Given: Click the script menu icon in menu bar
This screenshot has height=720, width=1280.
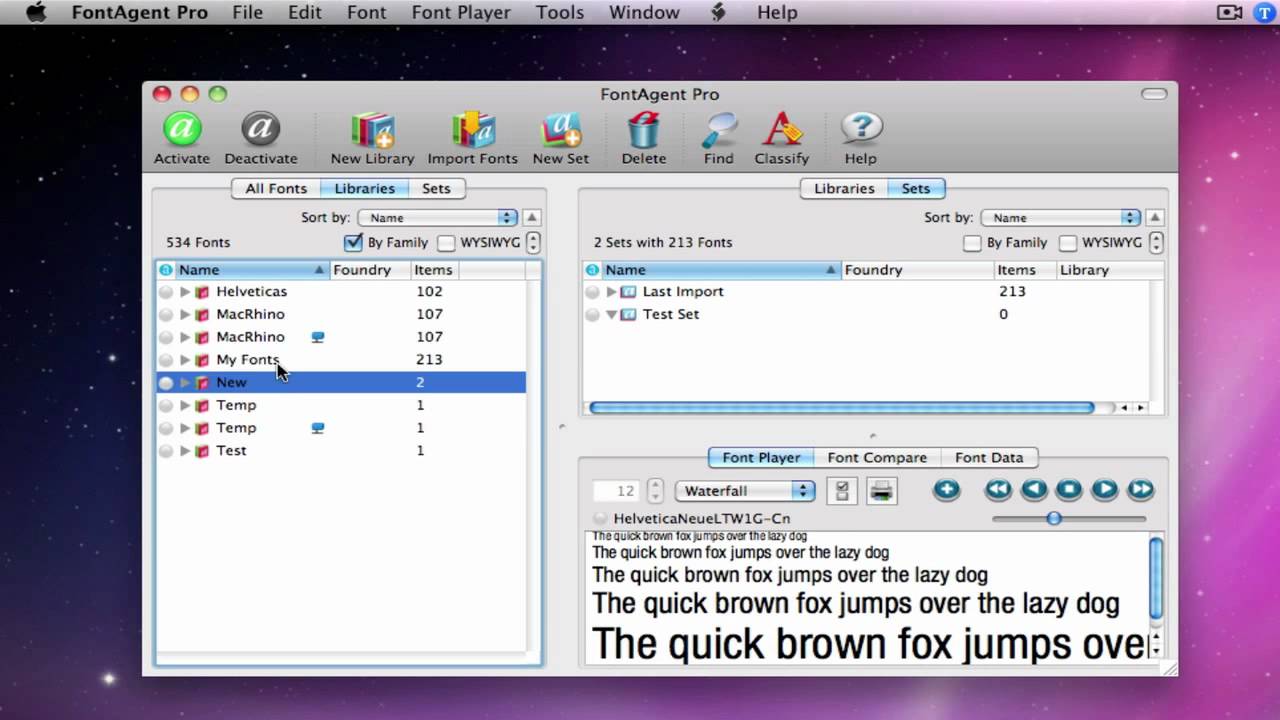Looking at the screenshot, I should click(x=718, y=12).
